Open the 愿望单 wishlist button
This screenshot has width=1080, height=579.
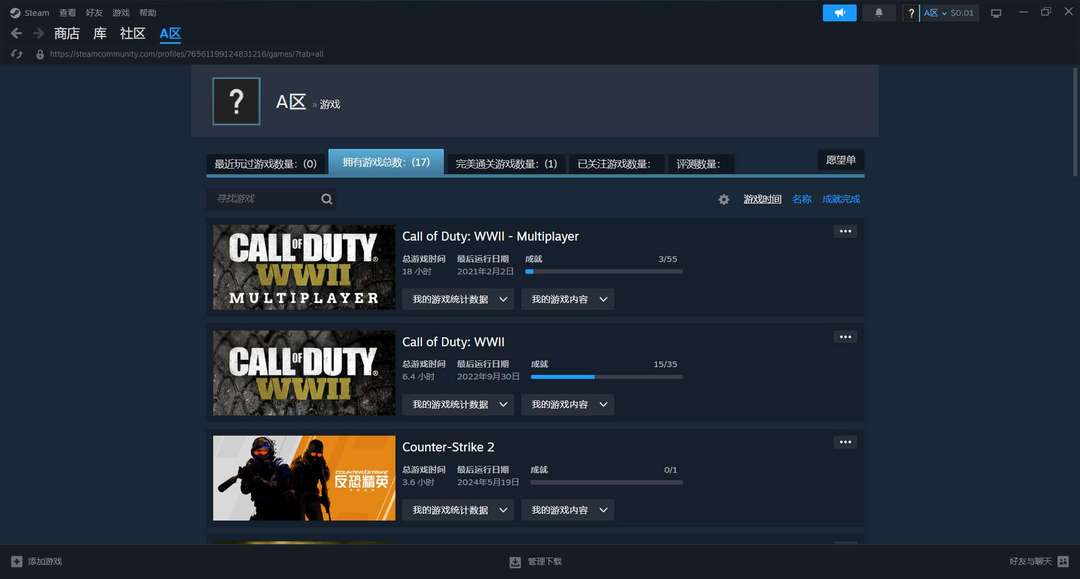pyautogui.click(x=840, y=160)
